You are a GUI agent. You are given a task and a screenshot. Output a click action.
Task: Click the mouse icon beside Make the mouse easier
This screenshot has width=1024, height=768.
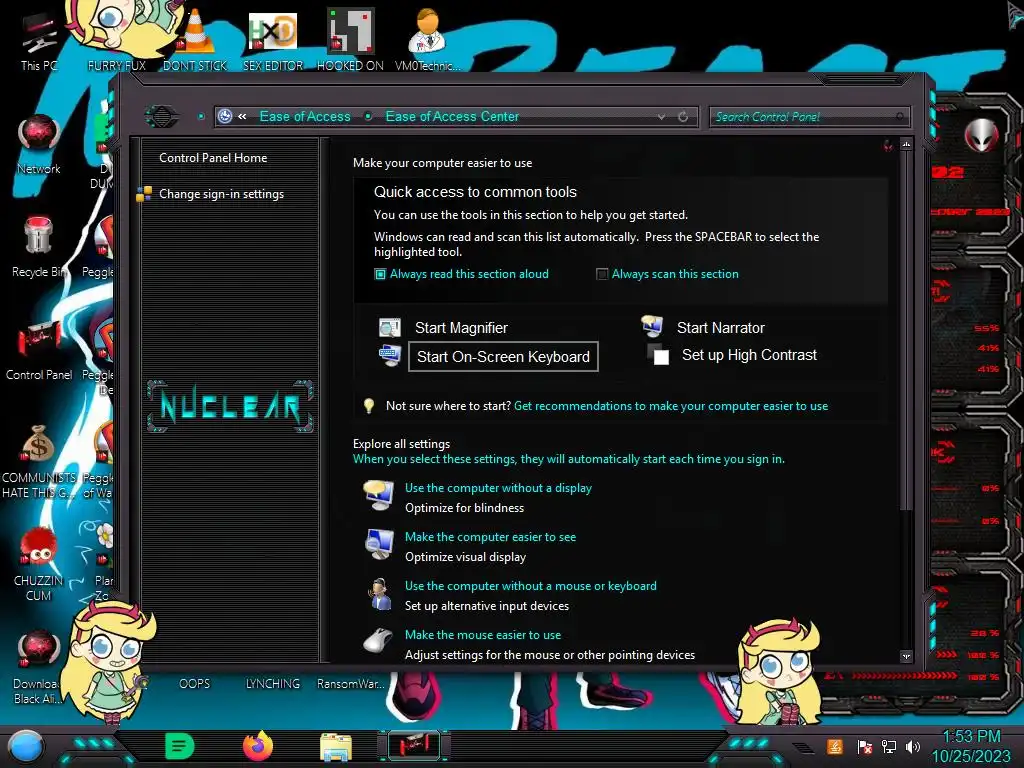coord(378,641)
